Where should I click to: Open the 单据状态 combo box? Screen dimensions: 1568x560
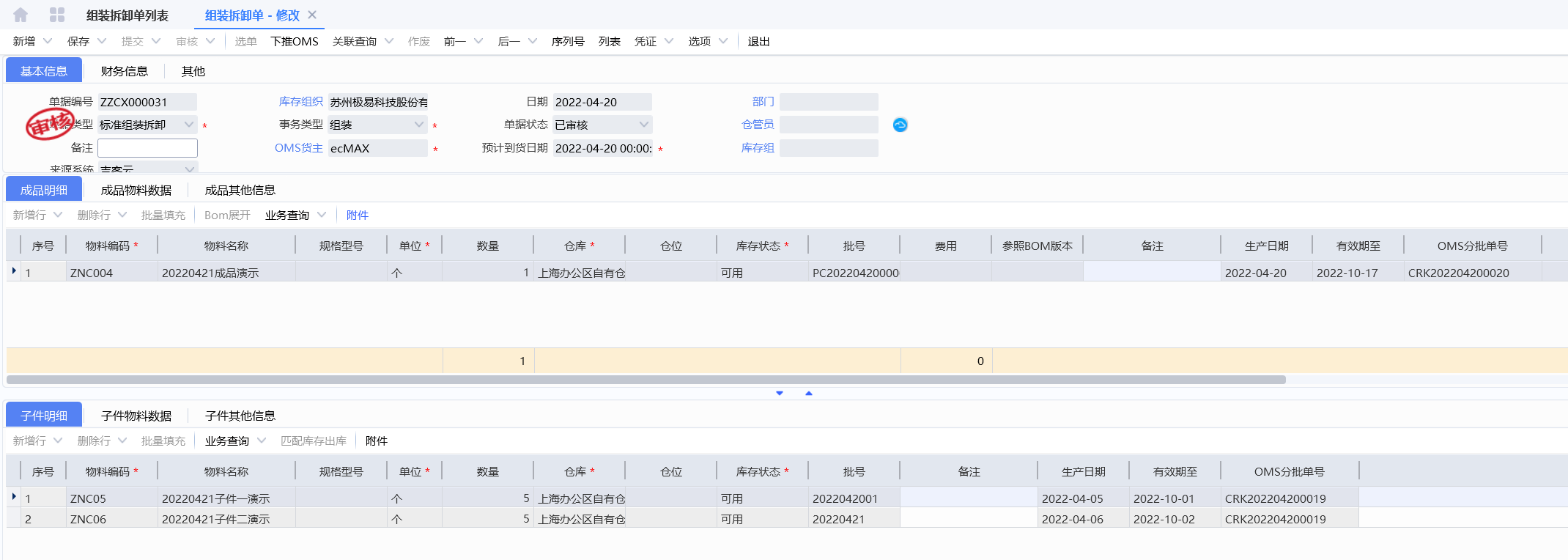pos(602,125)
